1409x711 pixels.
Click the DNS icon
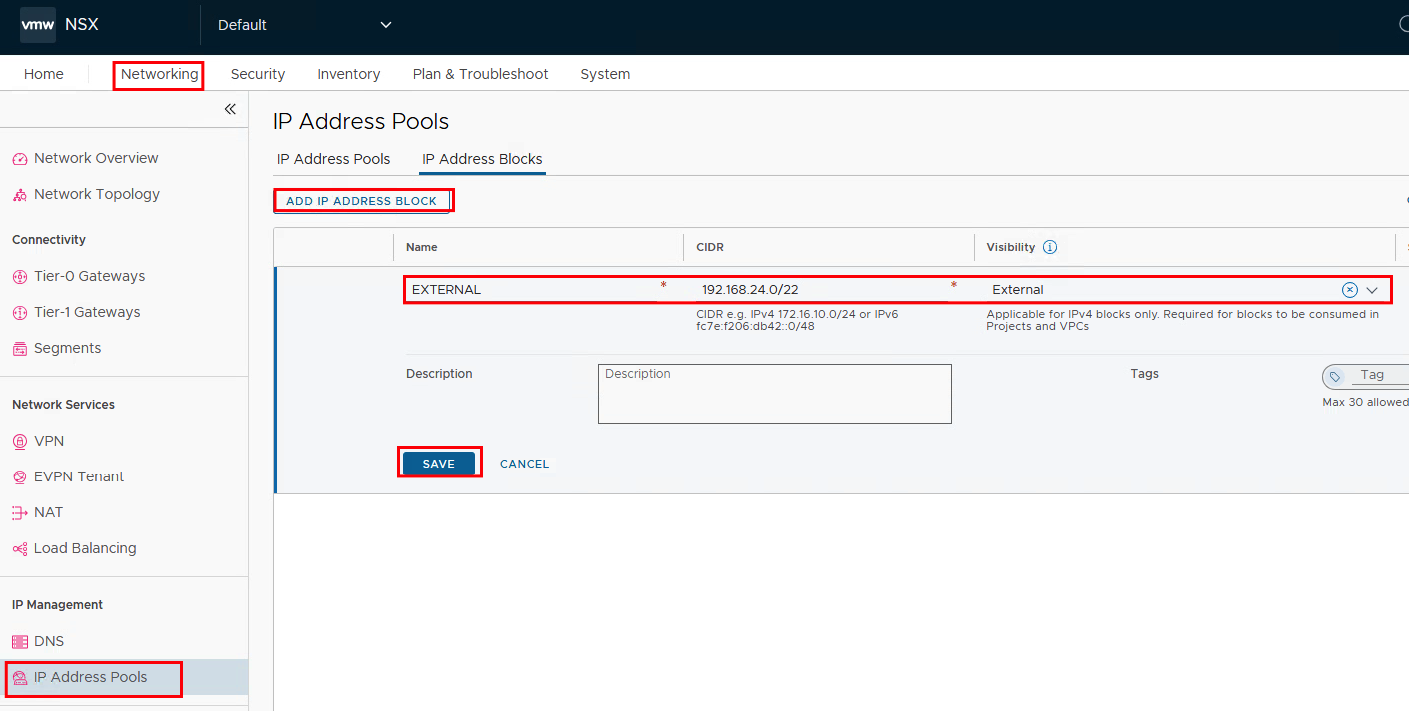point(20,642)
